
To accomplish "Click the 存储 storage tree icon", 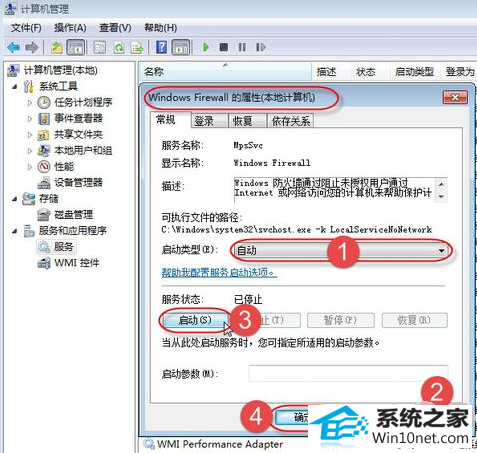I will pyautogui.click(x=29, y=199).
